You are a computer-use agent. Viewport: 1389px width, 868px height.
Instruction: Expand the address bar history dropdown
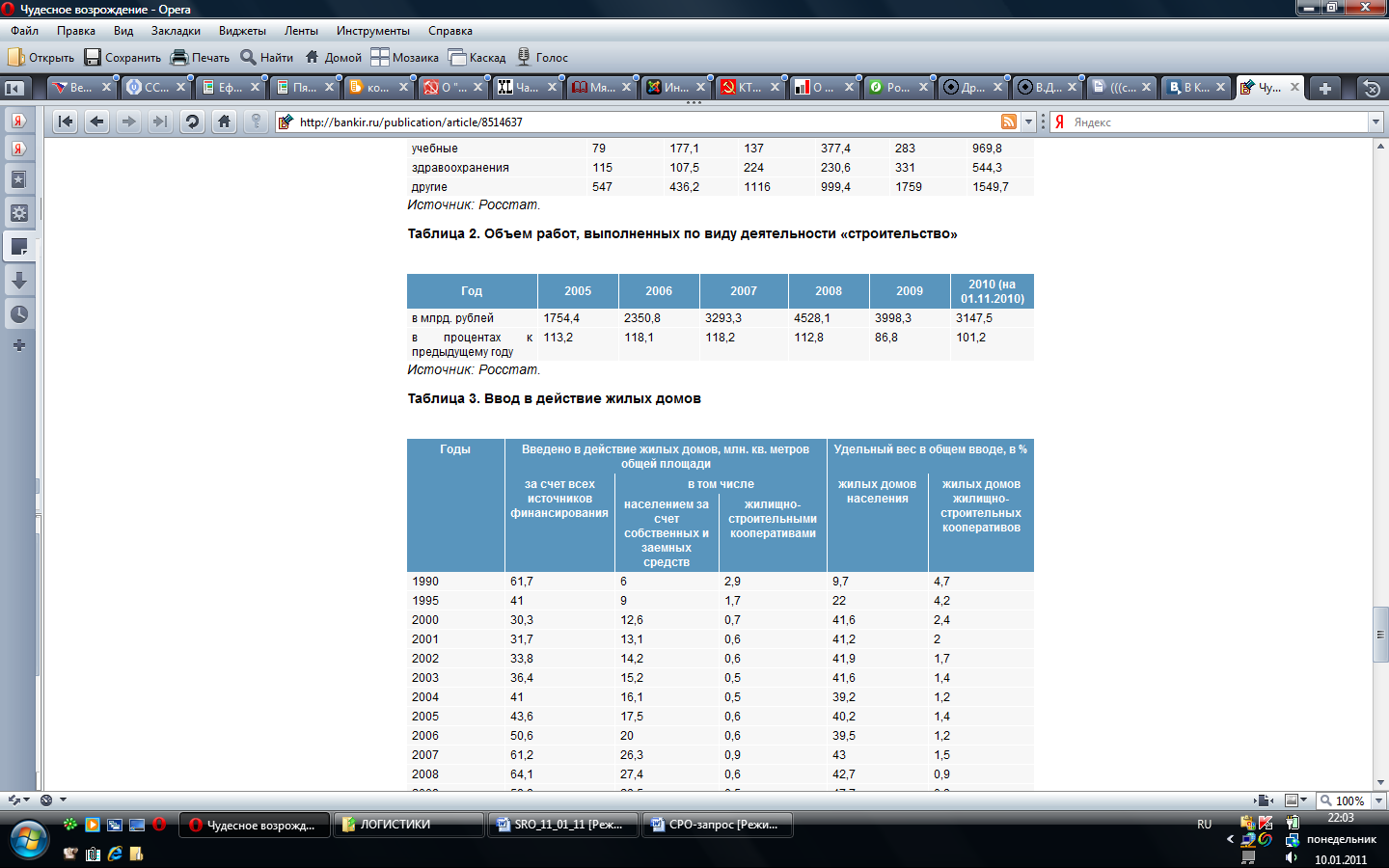[x=1028, y=122]
